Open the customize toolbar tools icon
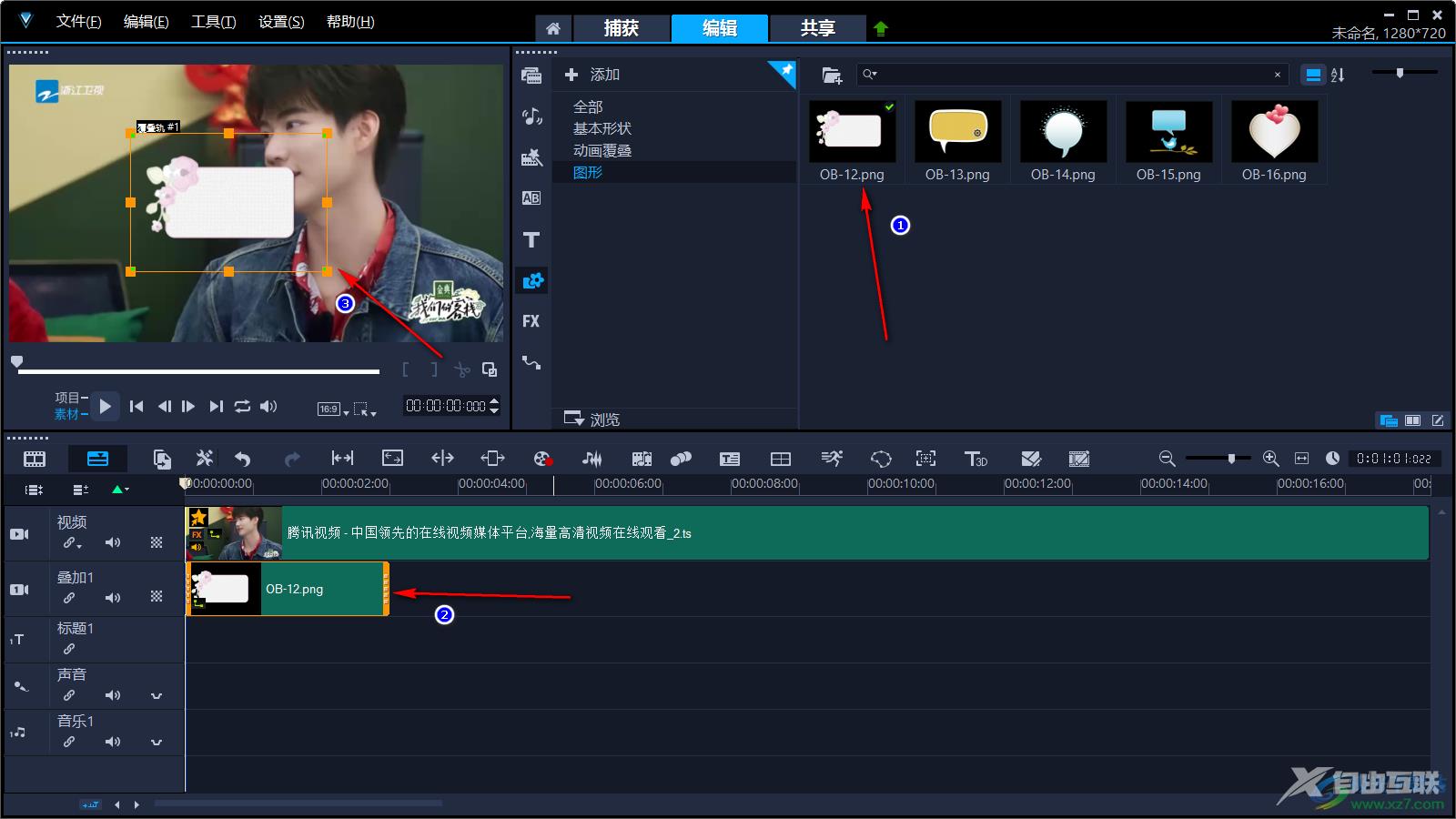The width and height of the screenshot is (1456, 819). click(205, 460)
